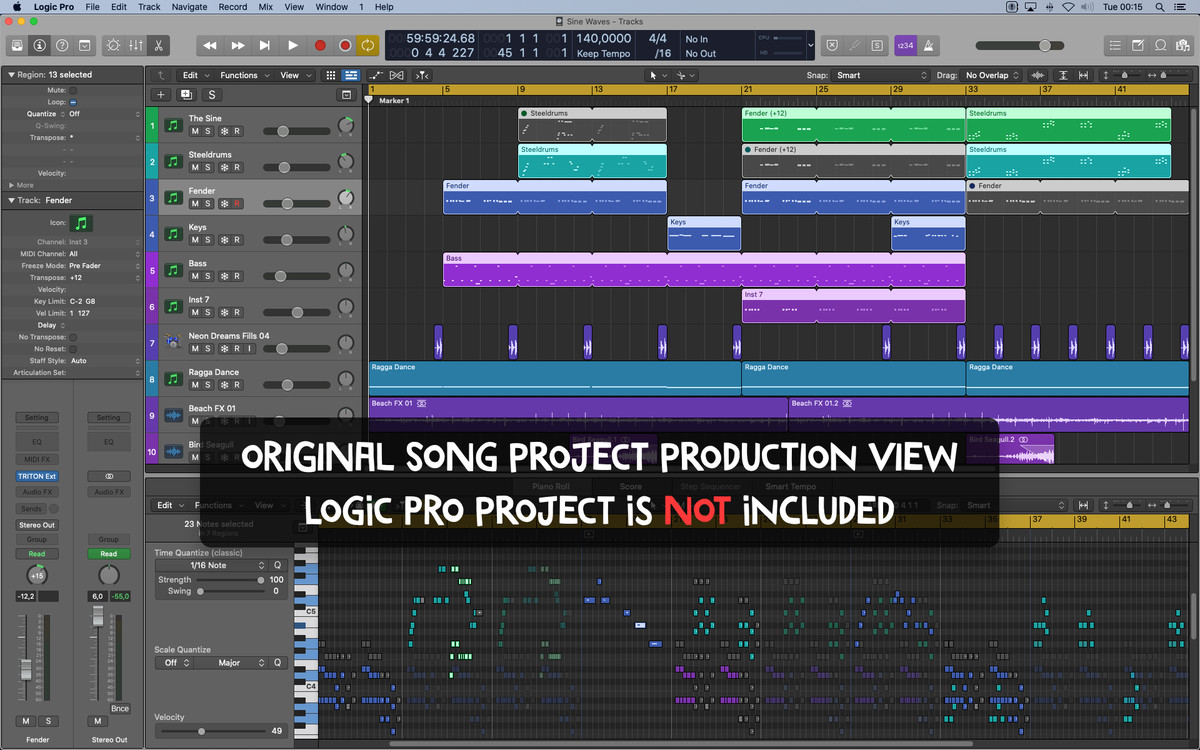Click the TRITON Ext instrument slot
Viewport: 1200px width, 750px height.
pos(37,476)
